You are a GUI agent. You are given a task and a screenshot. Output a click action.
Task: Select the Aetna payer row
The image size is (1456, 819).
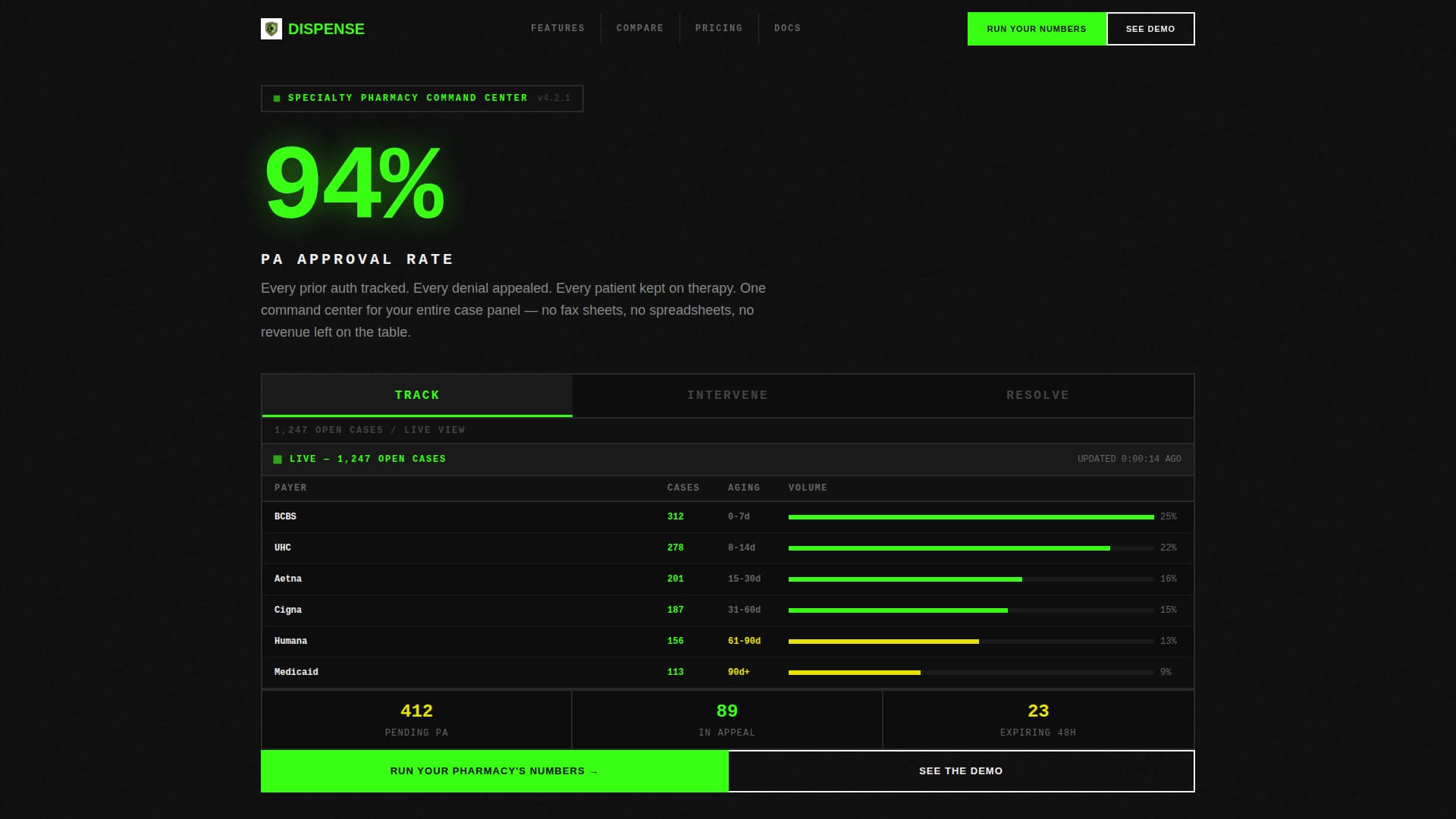(727, 579)
